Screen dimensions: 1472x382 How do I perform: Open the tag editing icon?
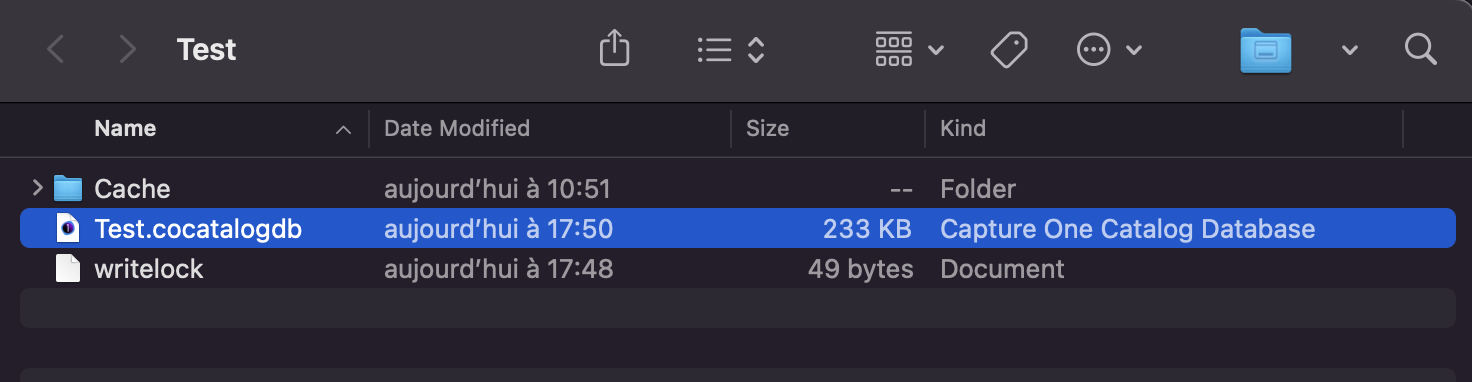pos(1009,49)
